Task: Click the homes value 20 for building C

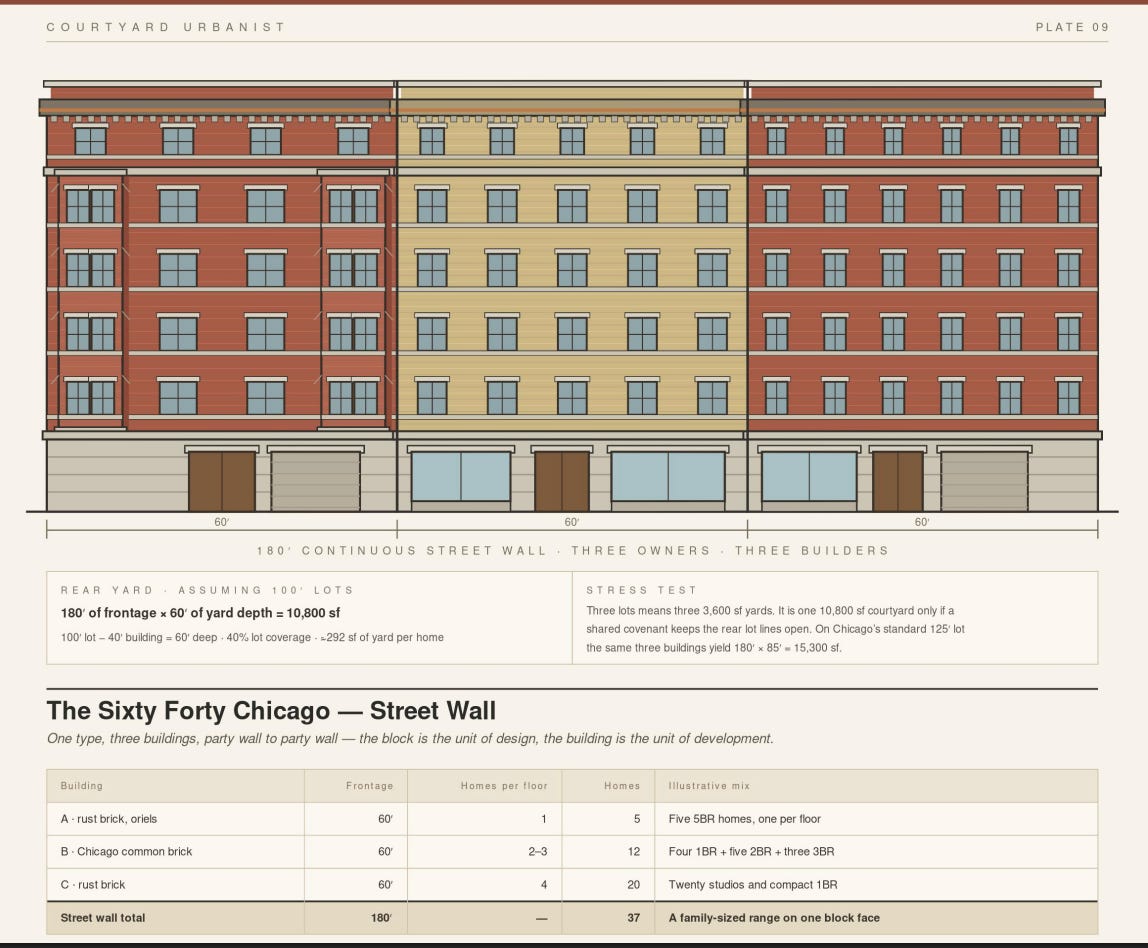Action: click(633, 884)
